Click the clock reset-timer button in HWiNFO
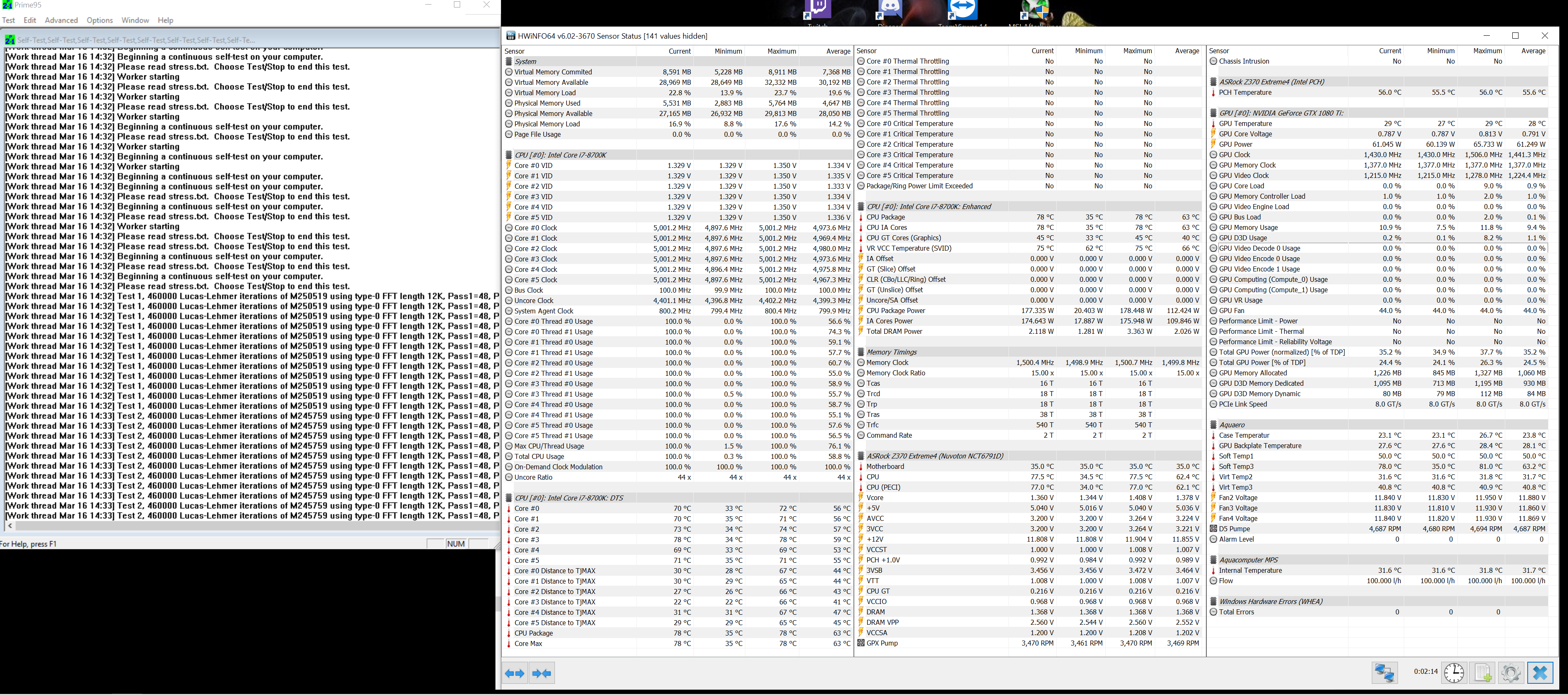This screenshot has width=1568, height=695. point(1454,673)
